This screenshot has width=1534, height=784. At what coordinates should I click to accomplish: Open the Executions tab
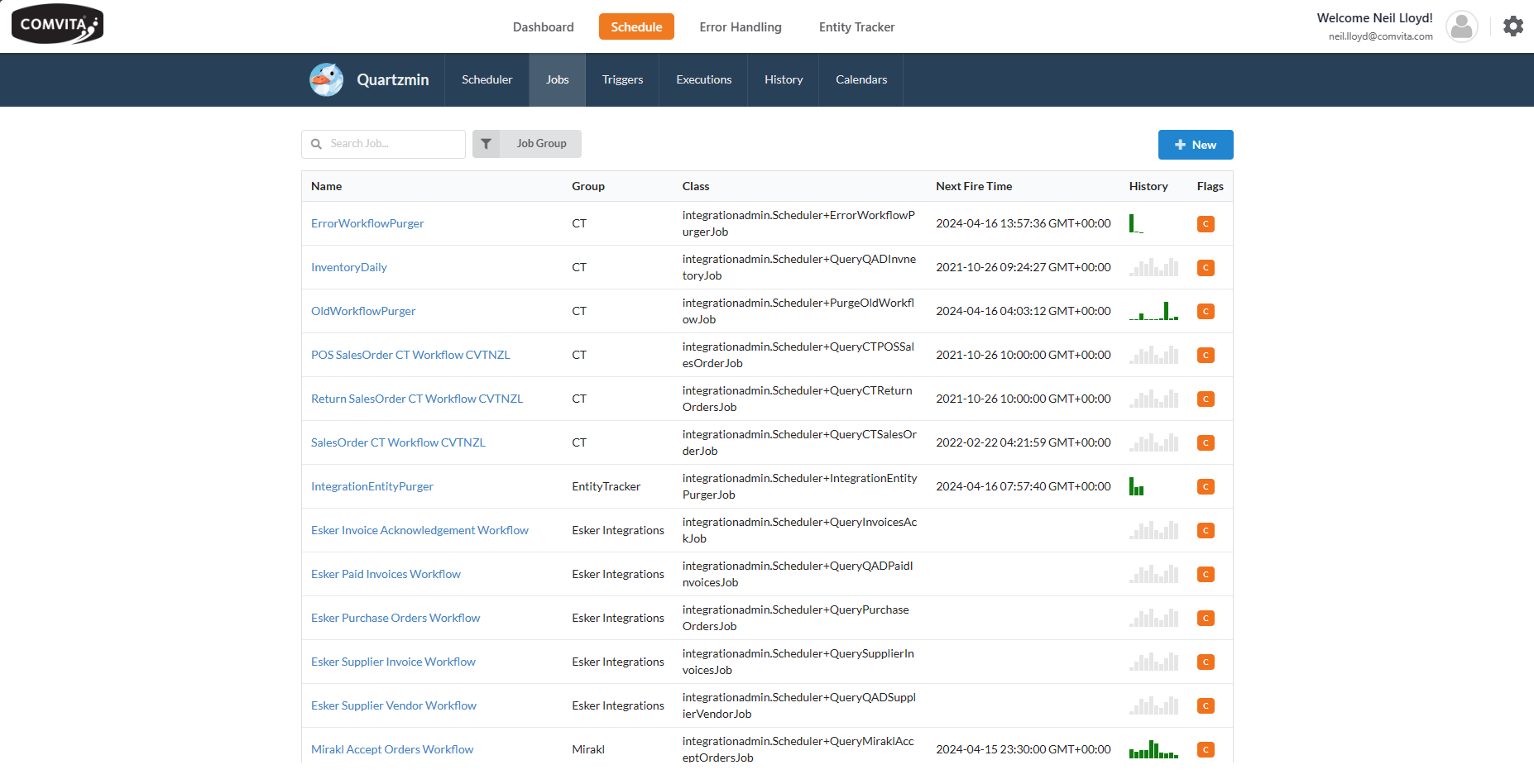pyautogui.click(x=703, y=80)
